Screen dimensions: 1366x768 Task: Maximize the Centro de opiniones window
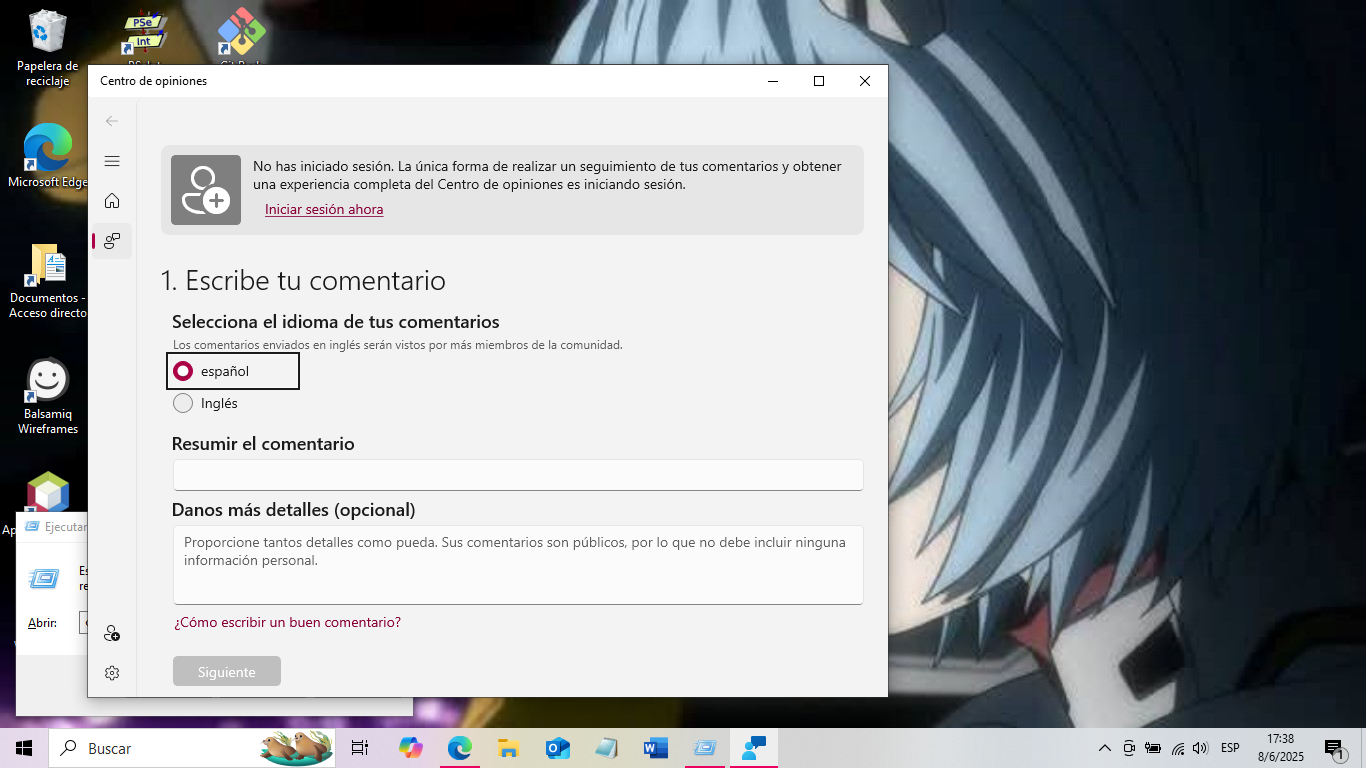(x=819, y=81)
